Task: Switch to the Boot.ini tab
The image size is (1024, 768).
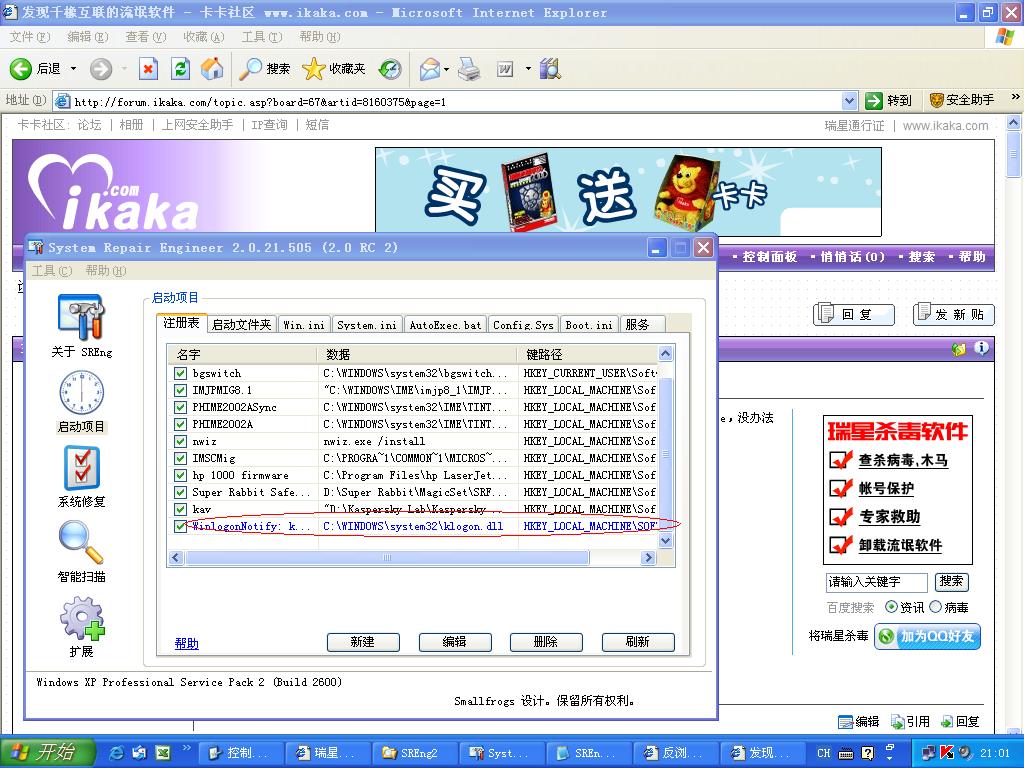Action: [588, 325]
